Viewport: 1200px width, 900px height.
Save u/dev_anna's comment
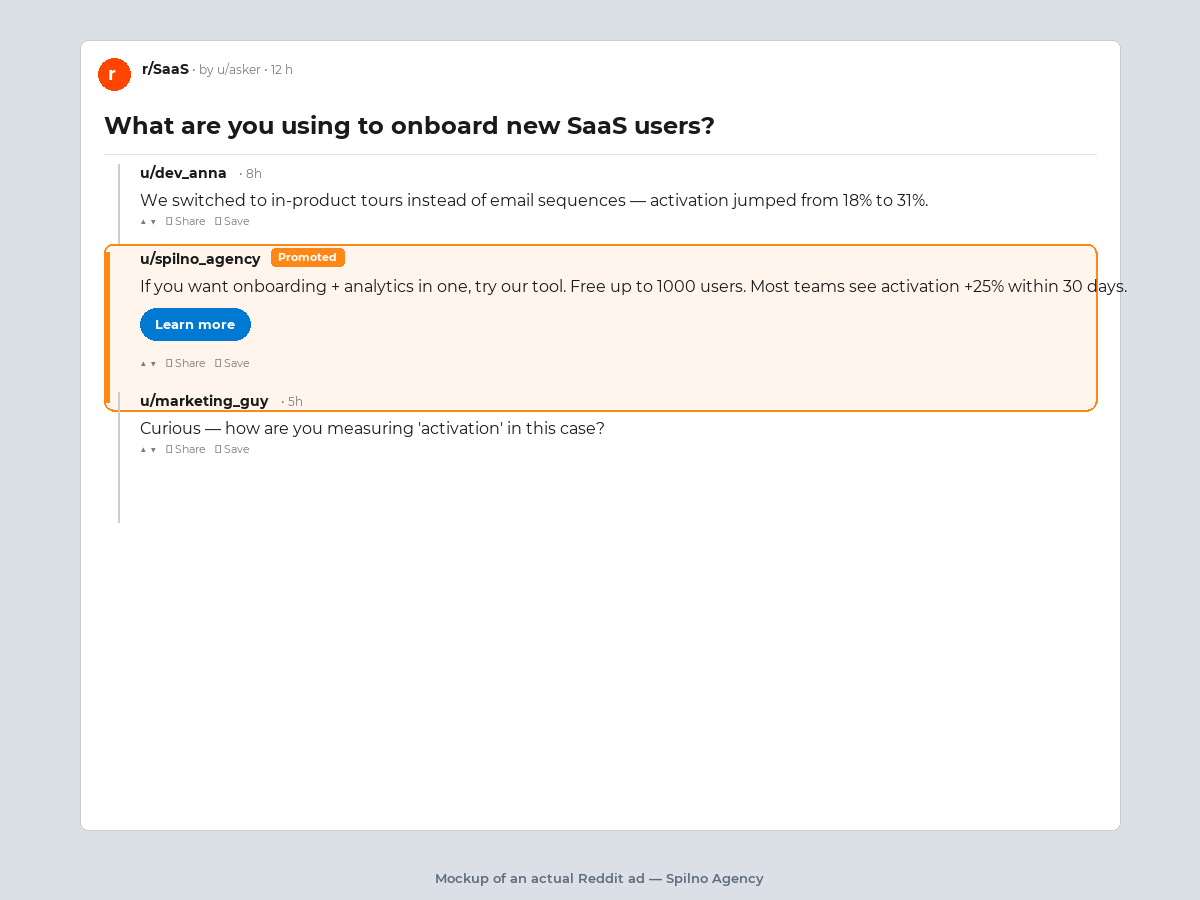pos(232,222)
